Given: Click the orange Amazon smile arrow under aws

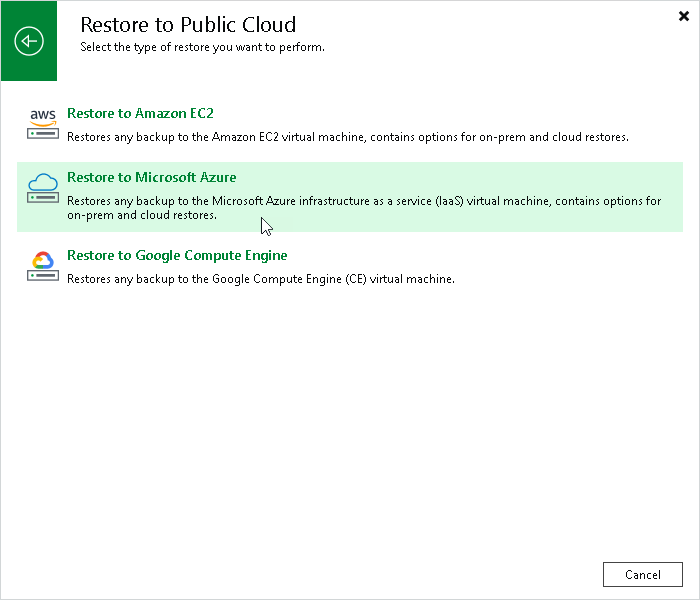Looking at the screenshot, I should point(43,123).
